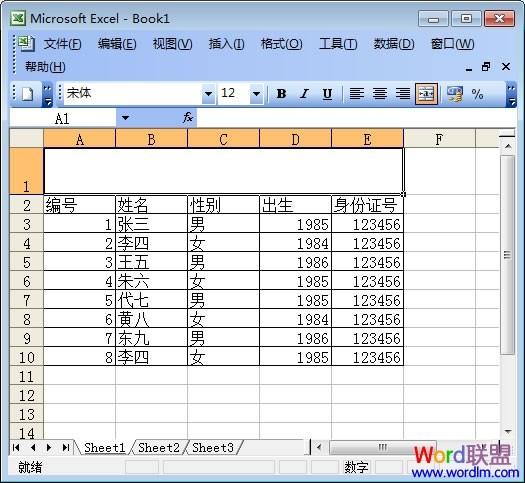Open the 工具(T) menu
This screenshot has height=483, width=525.
pyautogui.click(x=338, y=44)
